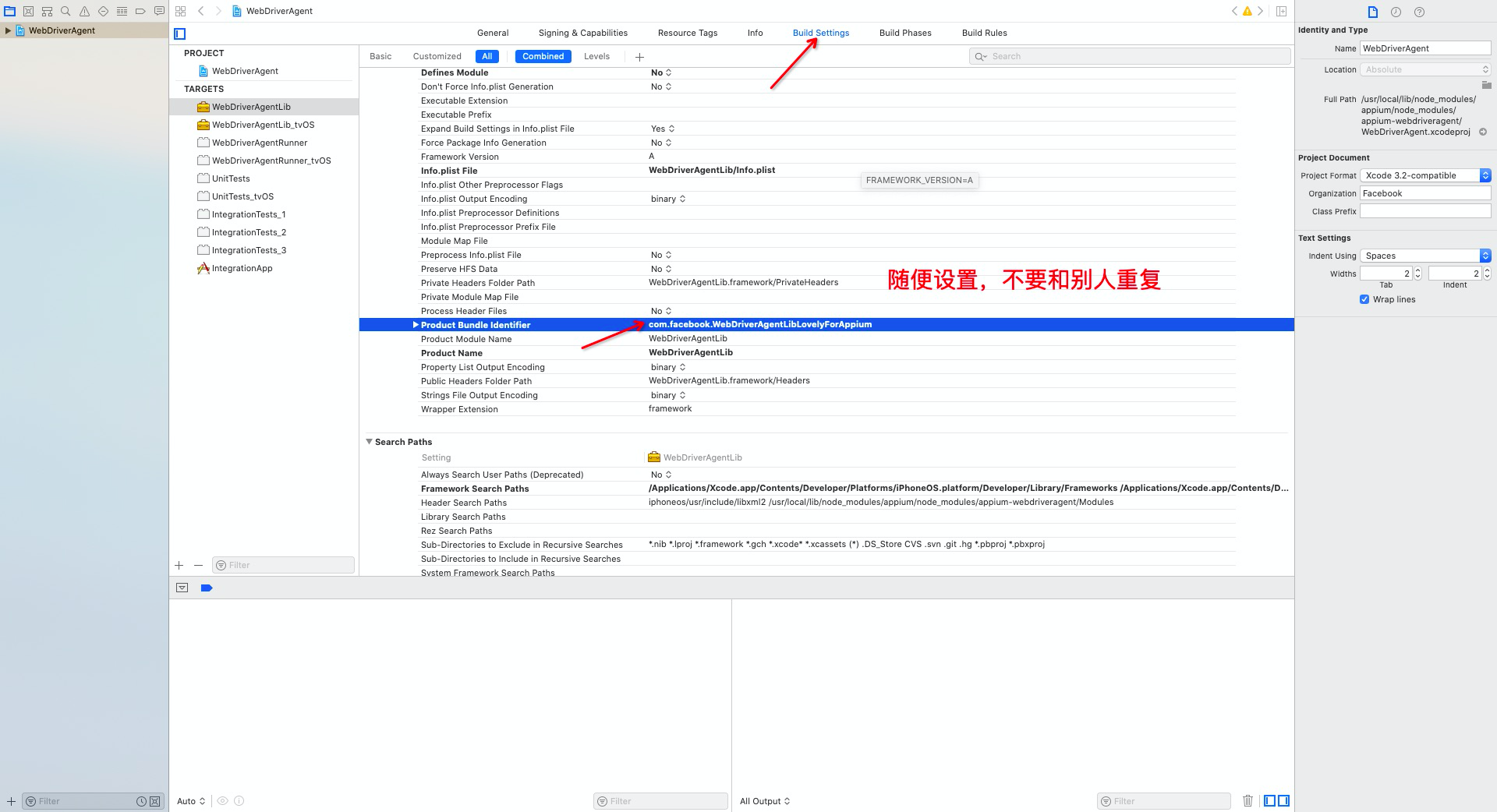Image resolution: width=1497 pixels, height=812 pixels.
Task: Select the Basic settings filter
Action: (x=380, y=56)
